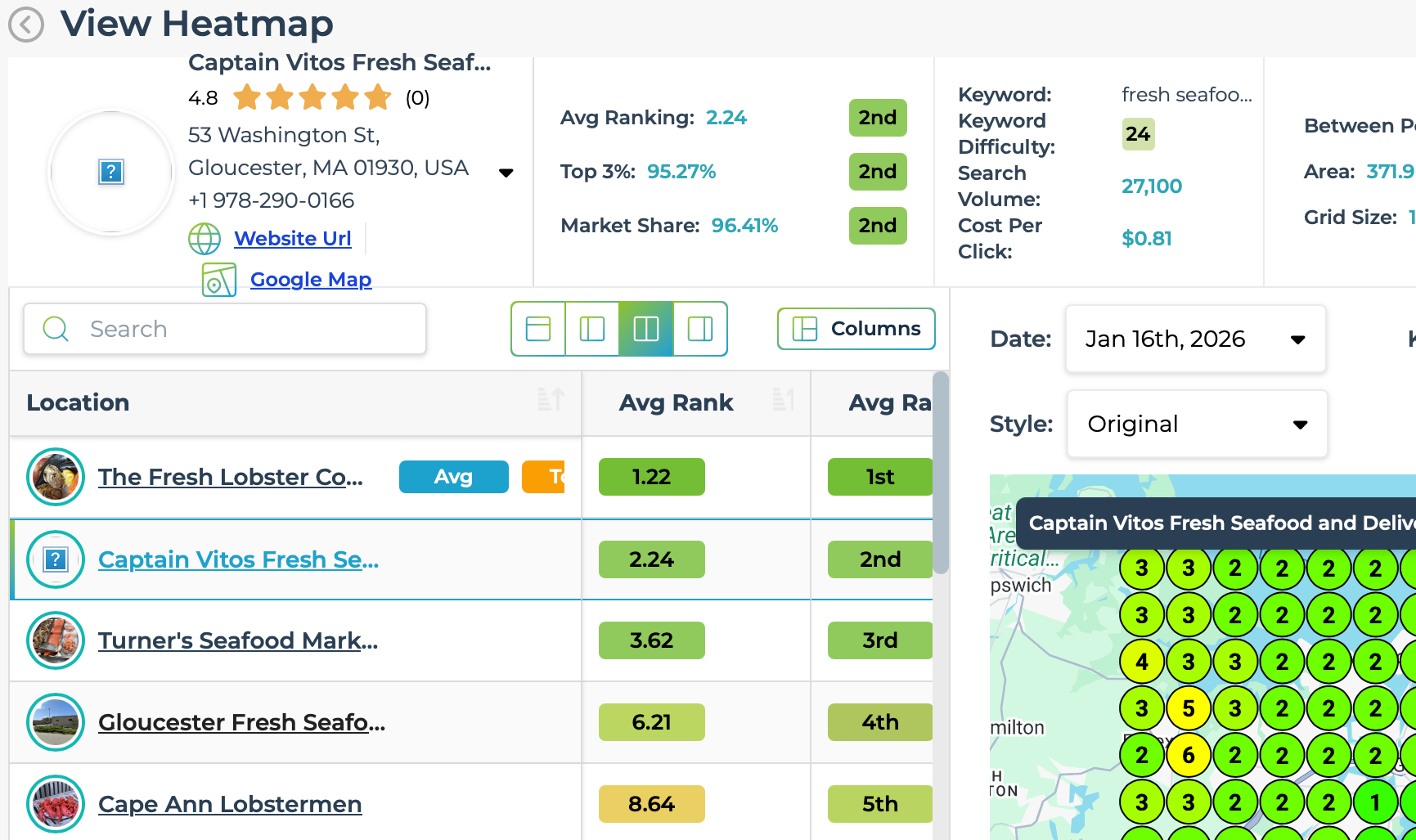Open Captain Vitos Fresh Se... link

pos(238,559)
